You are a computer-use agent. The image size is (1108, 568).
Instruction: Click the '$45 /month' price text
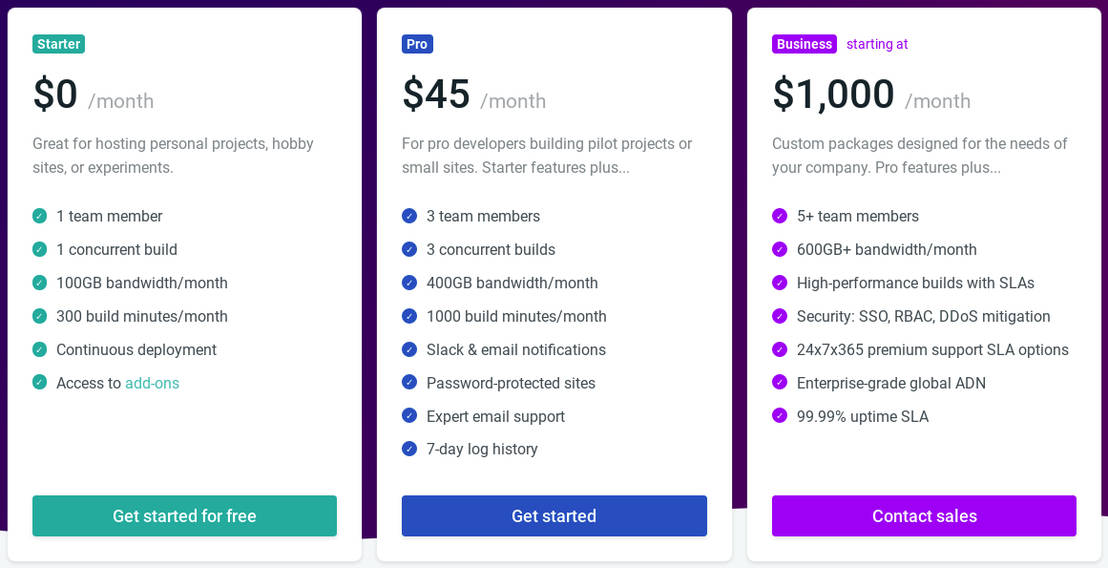473,95
